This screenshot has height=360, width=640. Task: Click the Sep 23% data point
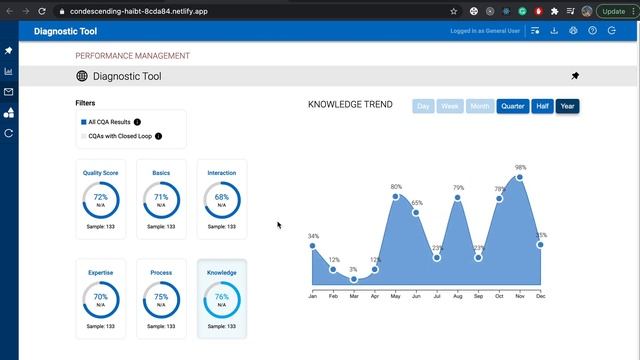(478, 258)
